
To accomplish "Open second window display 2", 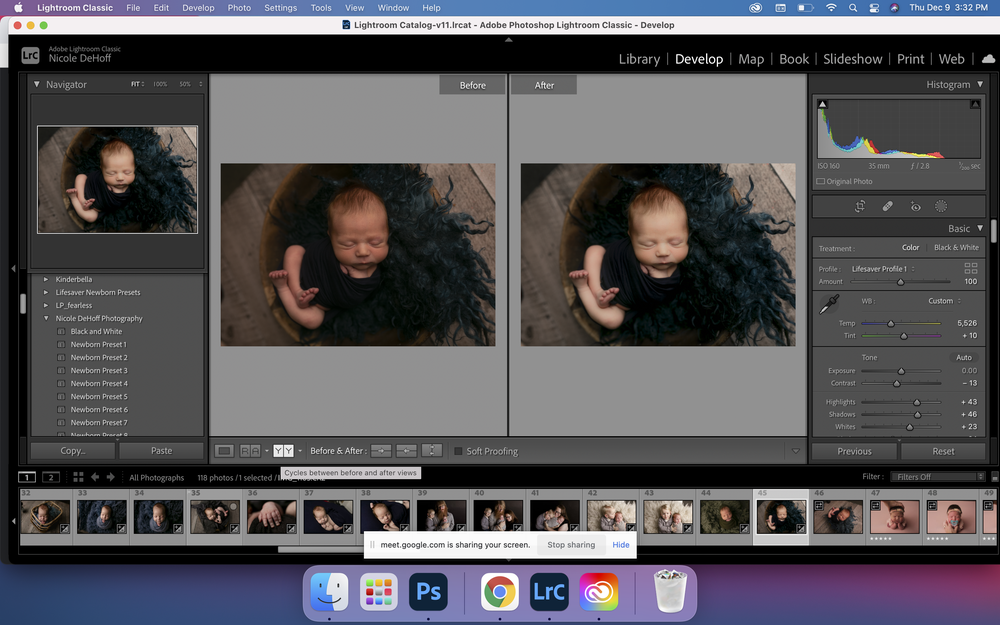I will coord(51,477).
